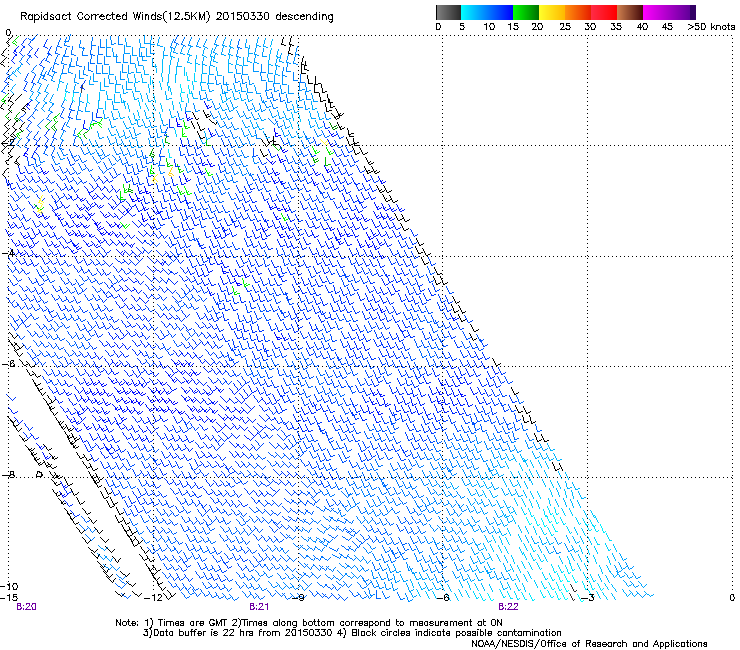Click the B:21 time label

point(259,607)
